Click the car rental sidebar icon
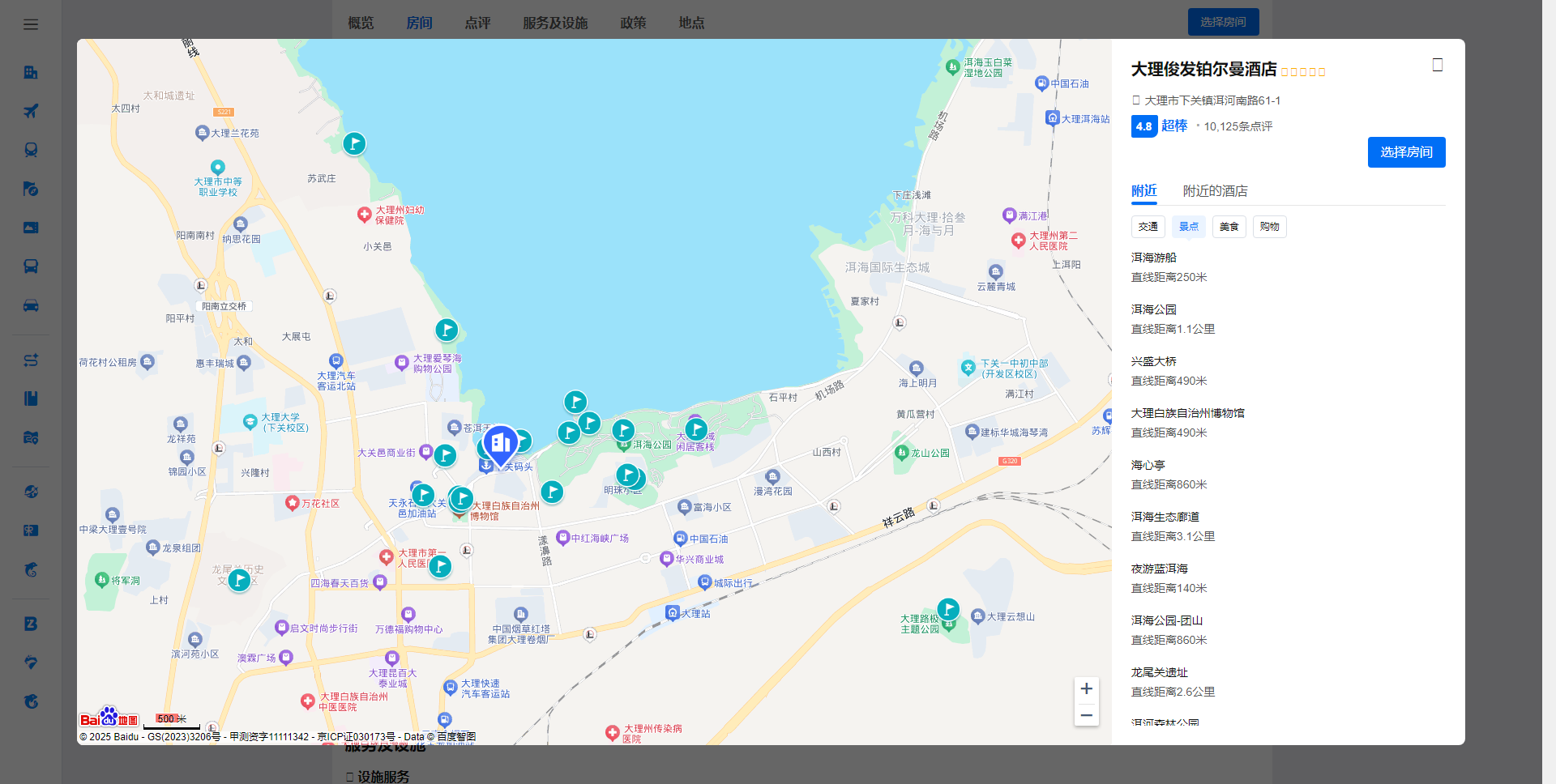Viewport: 1556px width, 784px height. click(x=31, y=305)
